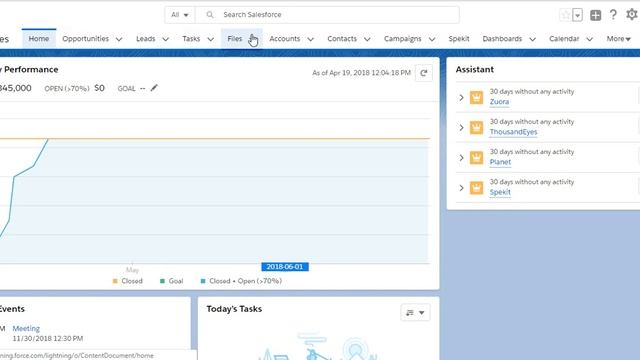Focus the Search Salesforce field
The width and height of the screenshot is (640, 360).
[x=327, y=15]
